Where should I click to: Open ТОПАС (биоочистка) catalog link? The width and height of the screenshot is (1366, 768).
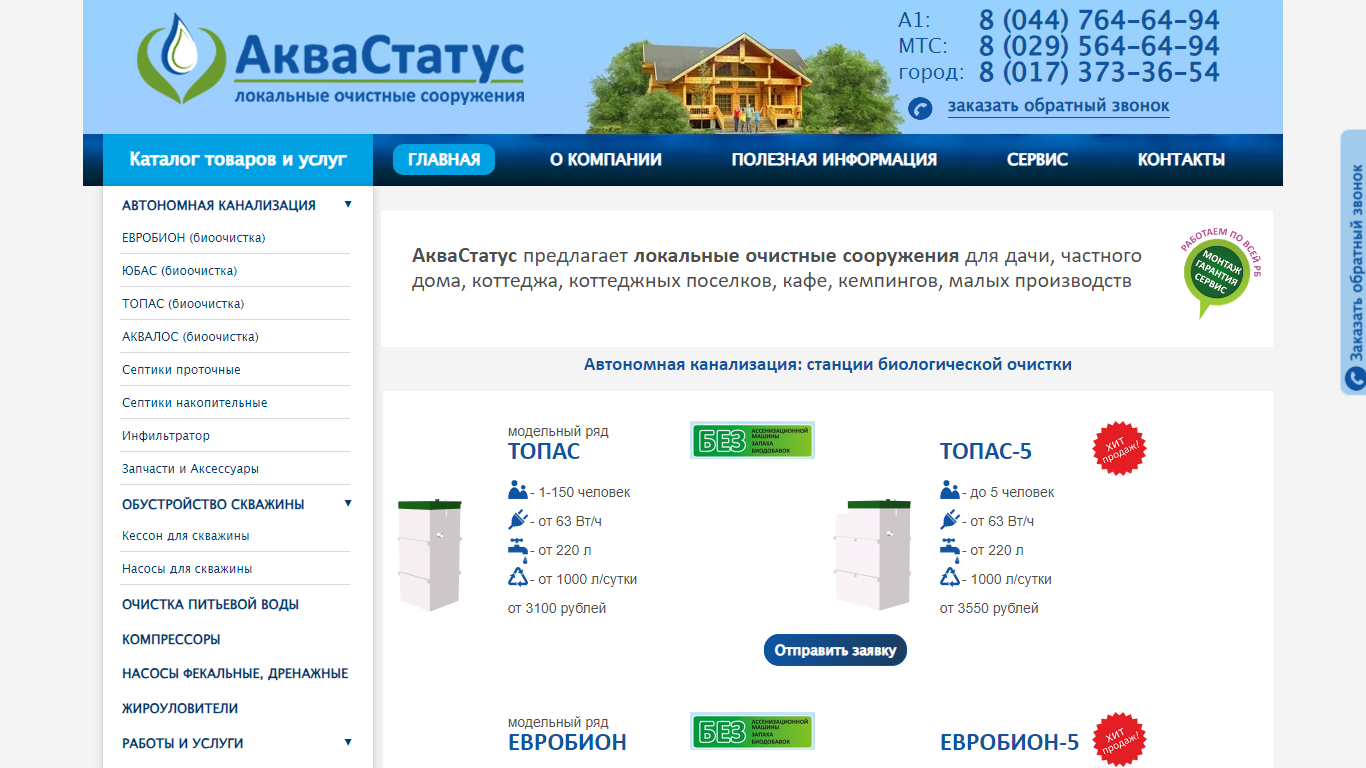pos(183,304)
